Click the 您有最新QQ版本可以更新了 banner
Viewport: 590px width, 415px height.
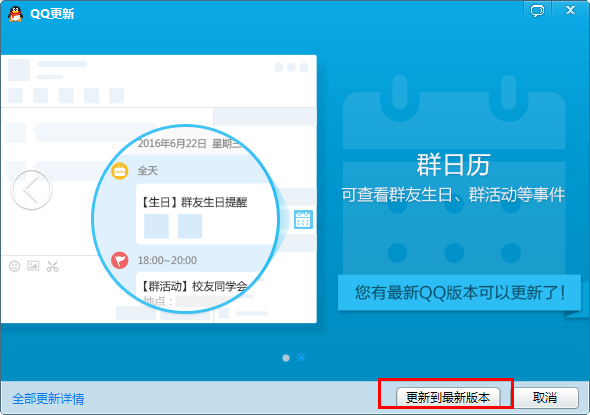click(x=459, y=292)
